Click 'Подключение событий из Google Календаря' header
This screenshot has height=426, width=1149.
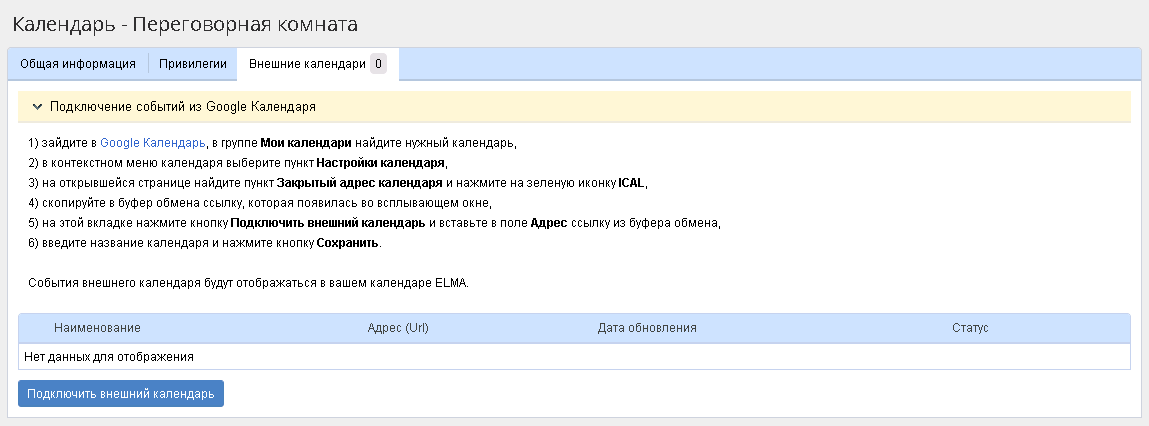pyautogui.click(x=183, y=106)
